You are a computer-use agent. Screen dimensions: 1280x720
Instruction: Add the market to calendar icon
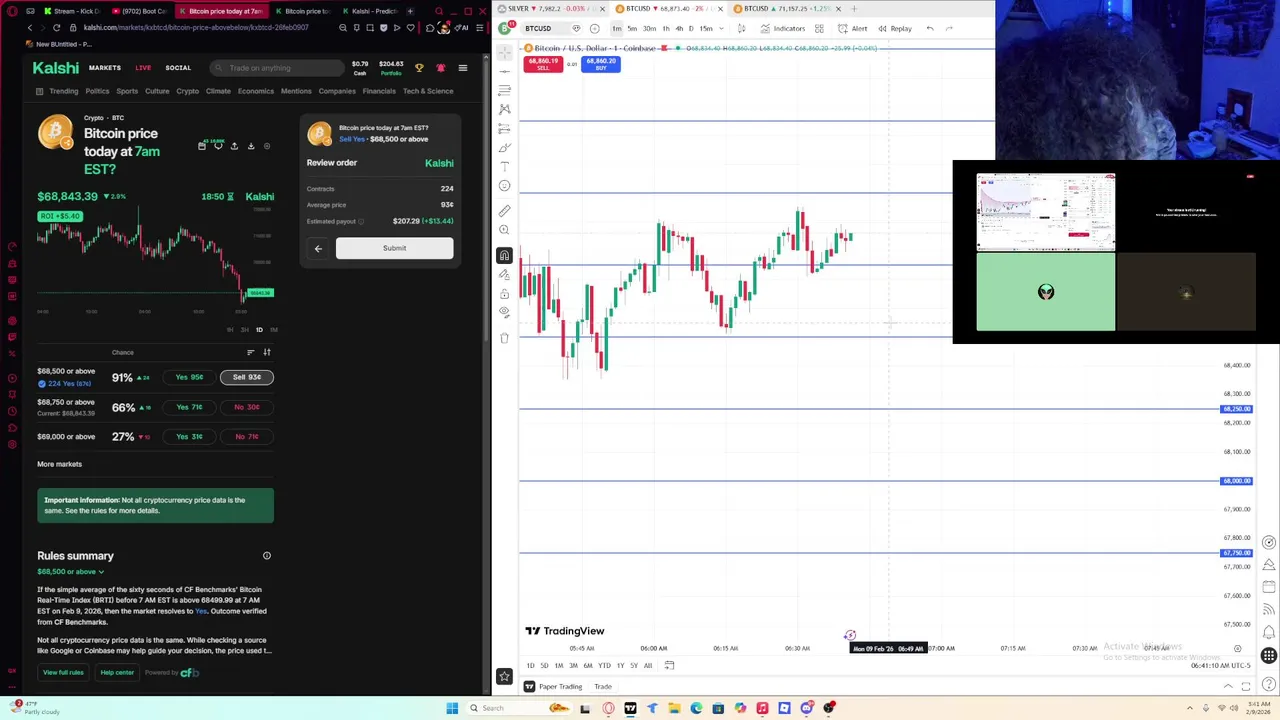pyautogui.click(x=202, y=146)
